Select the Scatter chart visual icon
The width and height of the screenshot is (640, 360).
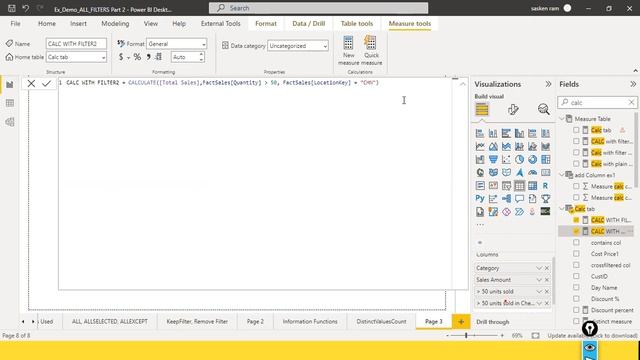506,159
